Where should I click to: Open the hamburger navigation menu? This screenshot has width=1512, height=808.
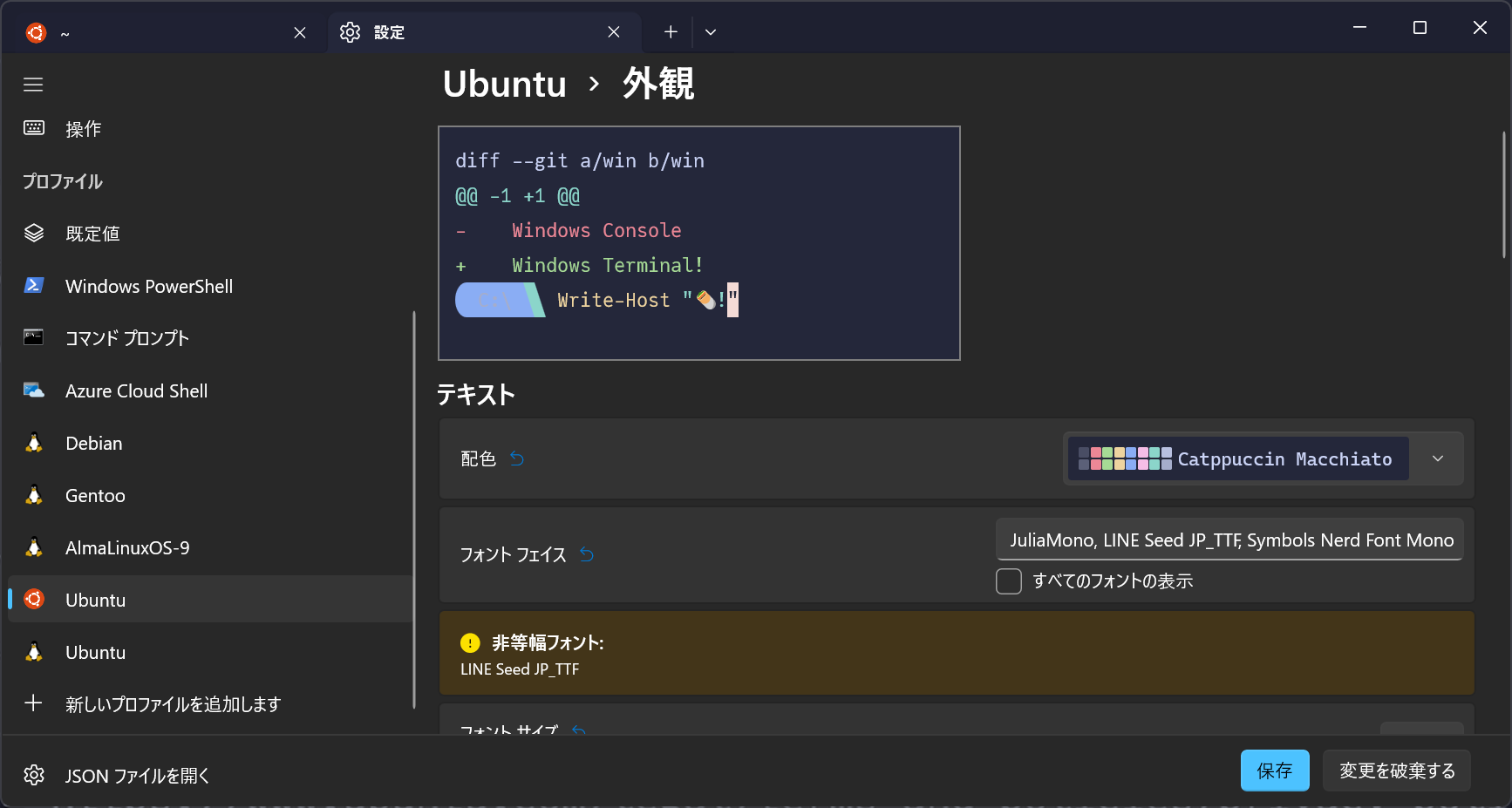33,85
